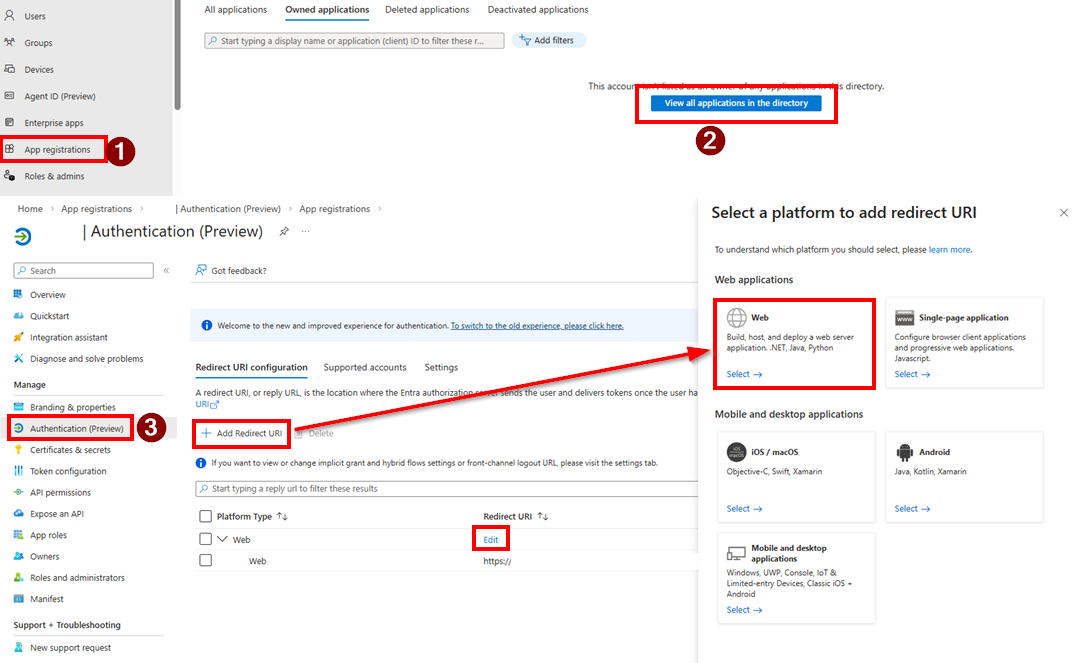Click Home in the breadcrumb
The width and height of the screenshot is (1075, 663).
[30, 208]
